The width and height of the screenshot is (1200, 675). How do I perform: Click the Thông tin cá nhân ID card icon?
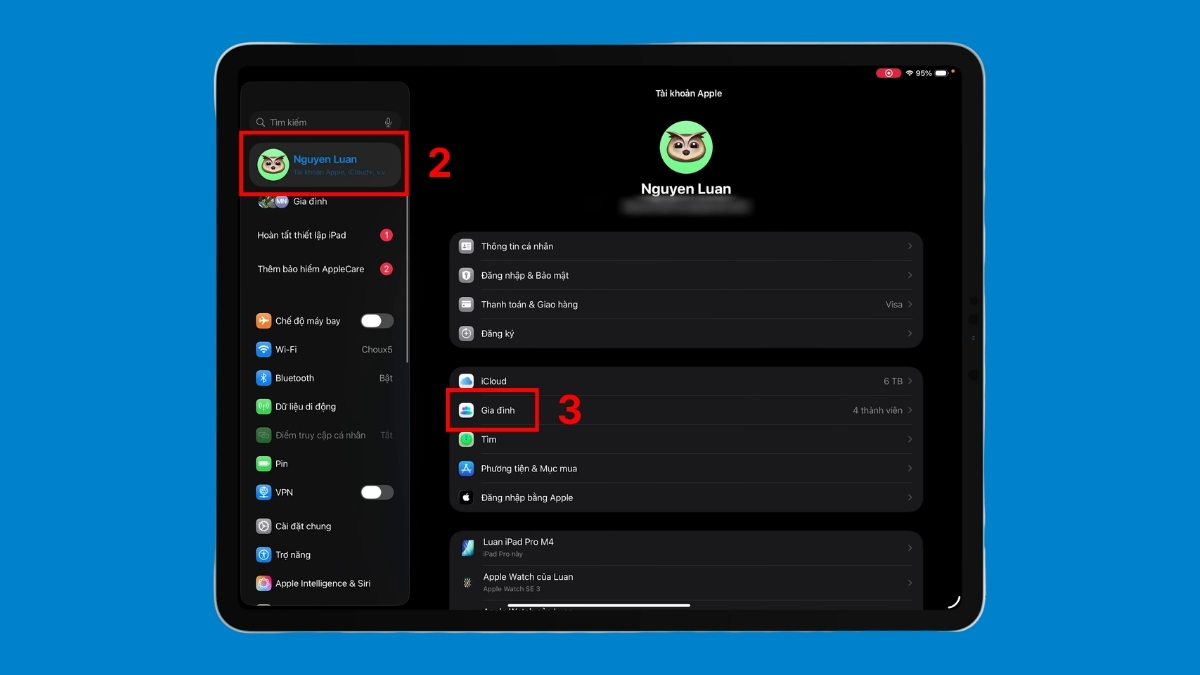tap(466, 246)
